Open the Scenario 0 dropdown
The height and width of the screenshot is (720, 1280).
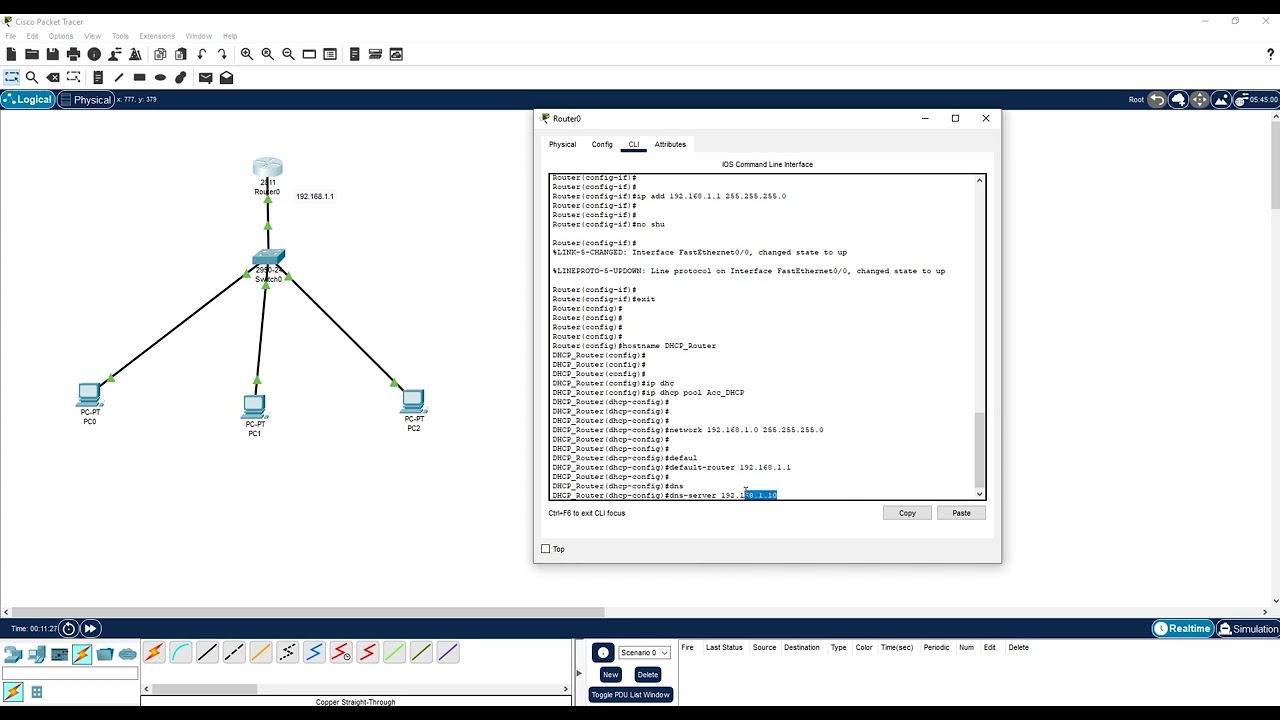coord(644,653)
